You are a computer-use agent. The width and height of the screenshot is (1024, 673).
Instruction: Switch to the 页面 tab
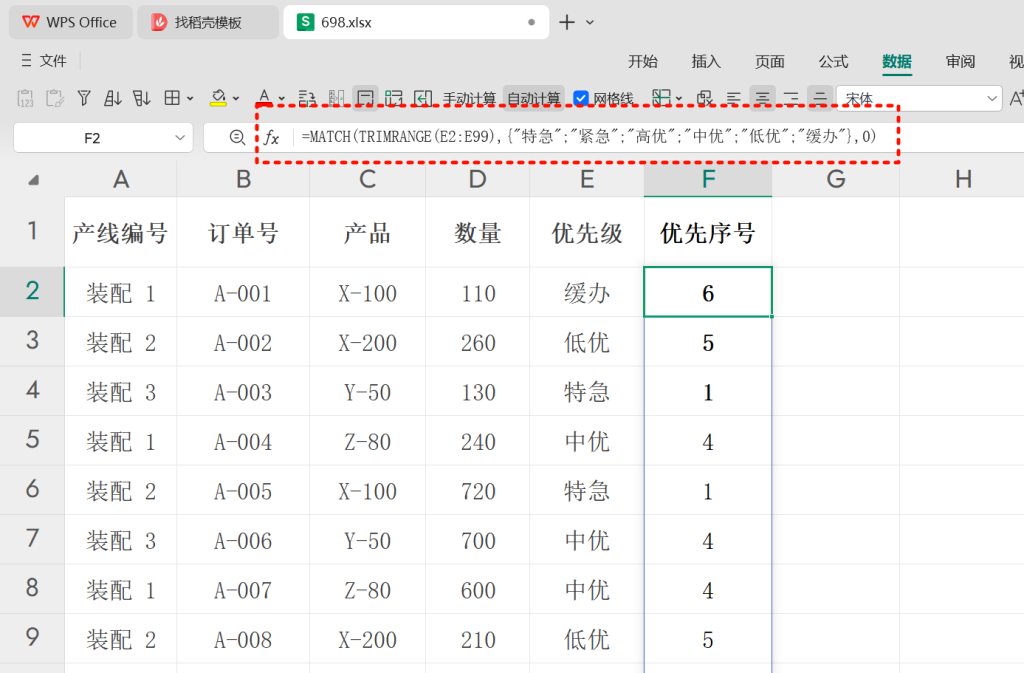(769, 61)
